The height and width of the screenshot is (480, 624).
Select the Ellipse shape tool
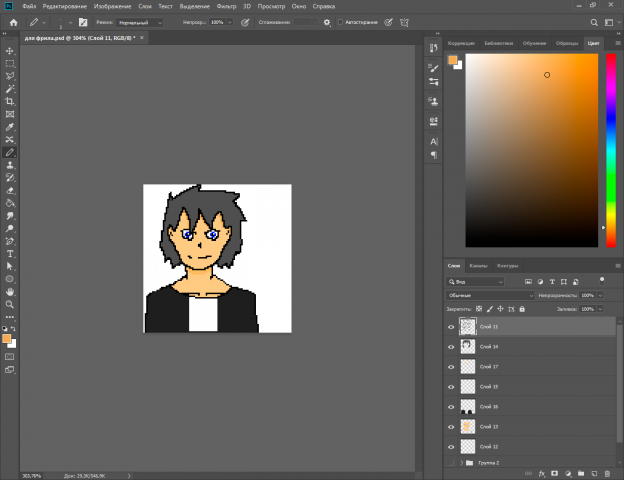pos(10,279)
